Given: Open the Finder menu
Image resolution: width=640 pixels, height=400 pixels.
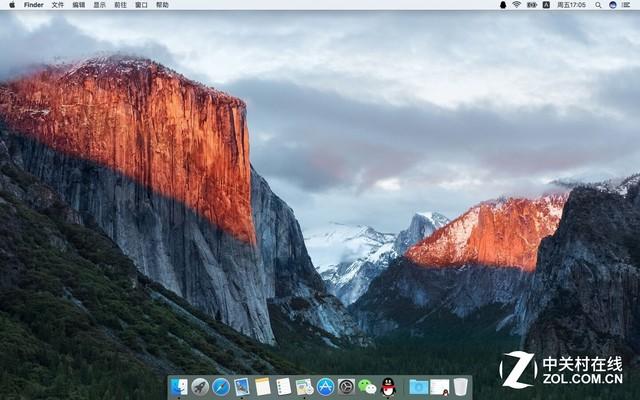Looking at the screenshot, I should click(33, 5).
